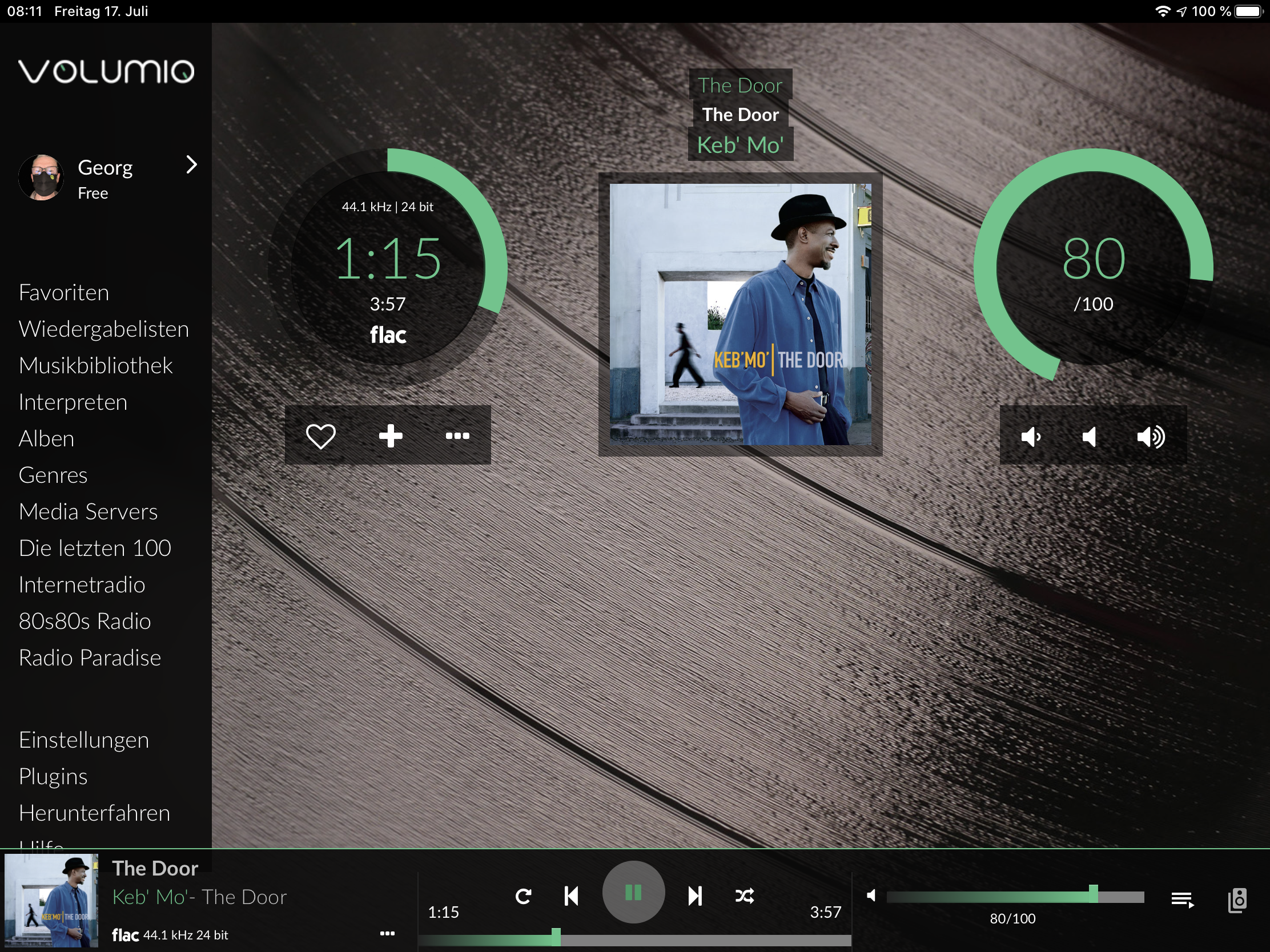Open Genres in the sidebar

(x=53, y=475)
